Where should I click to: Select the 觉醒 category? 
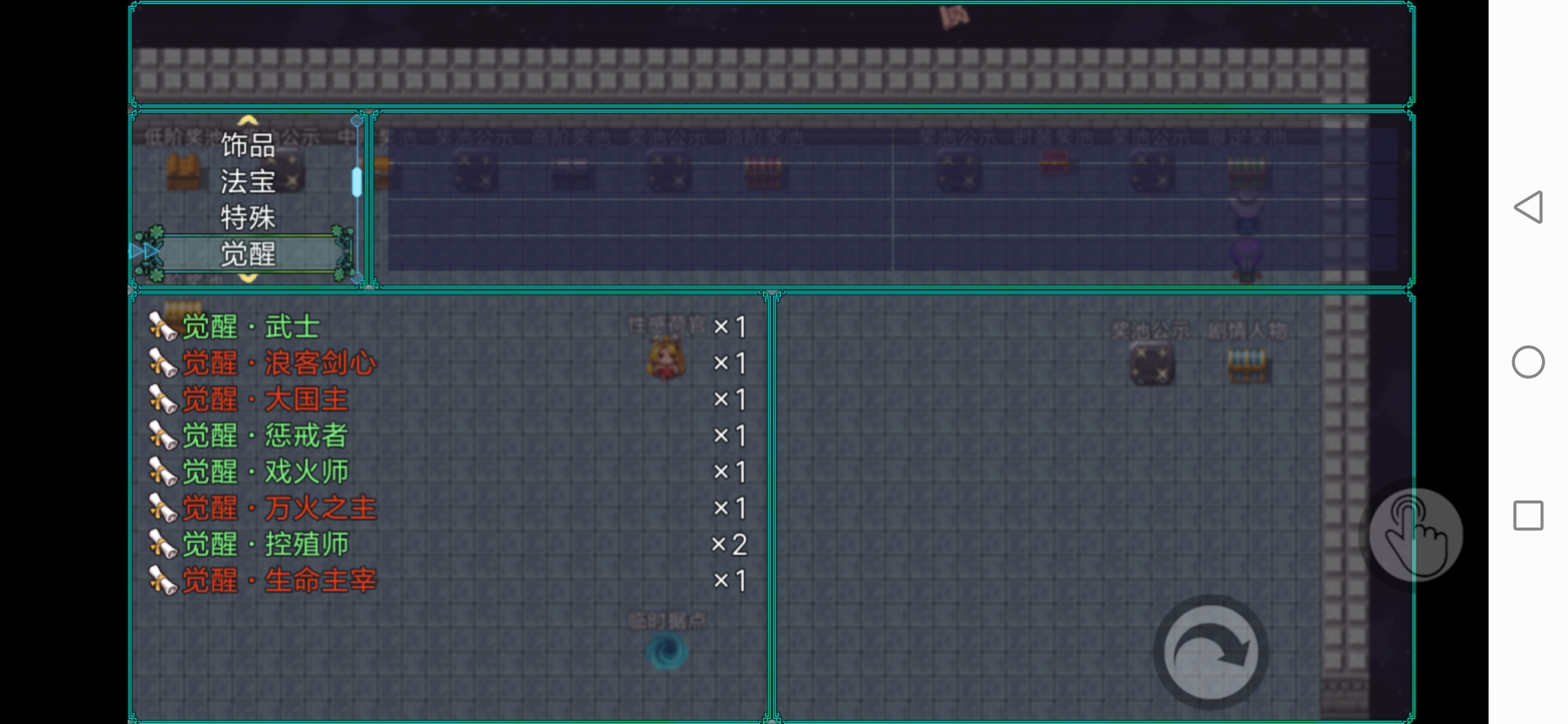tap(248, 253)
